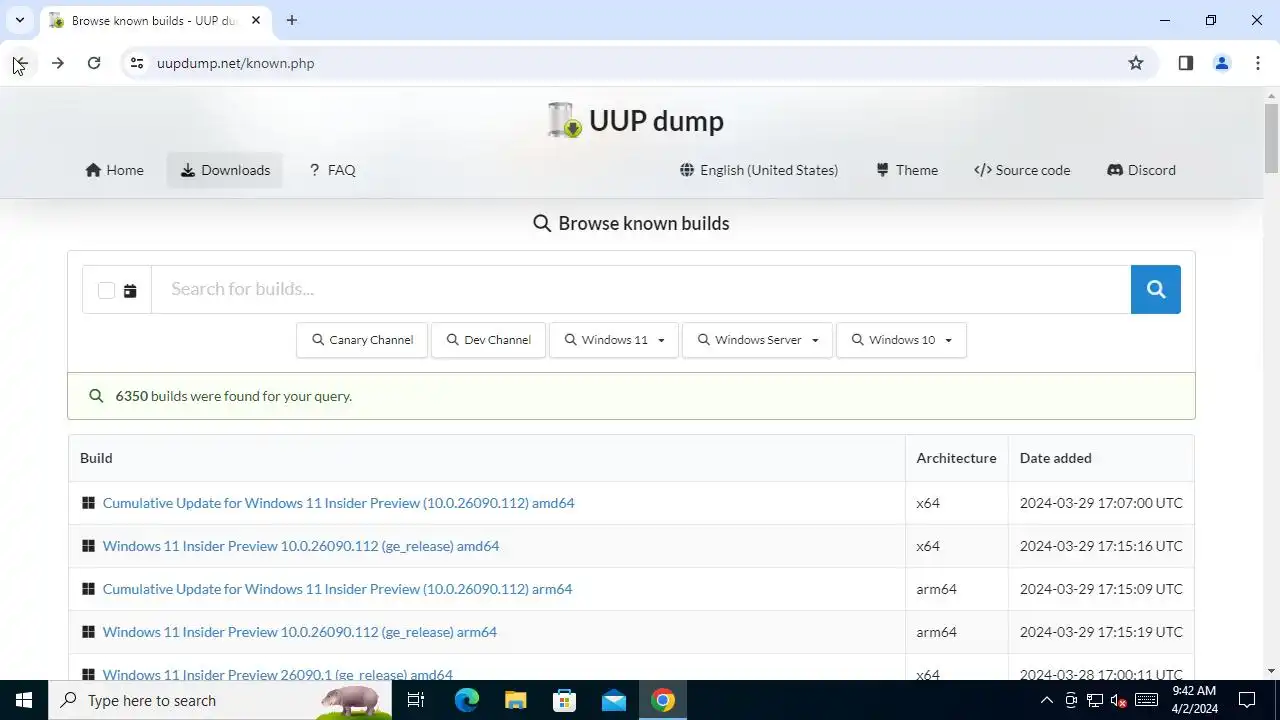Open Windows Start menu
The image size is (1280, 720).
tap(24, 700)
